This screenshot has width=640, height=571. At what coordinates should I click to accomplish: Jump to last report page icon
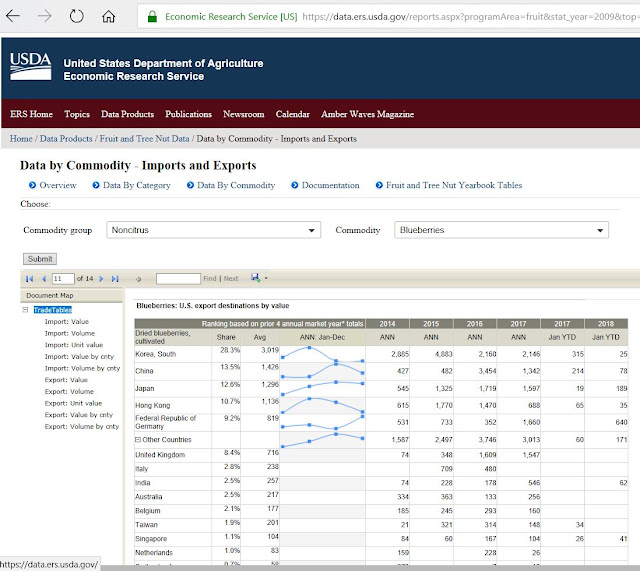115,279
